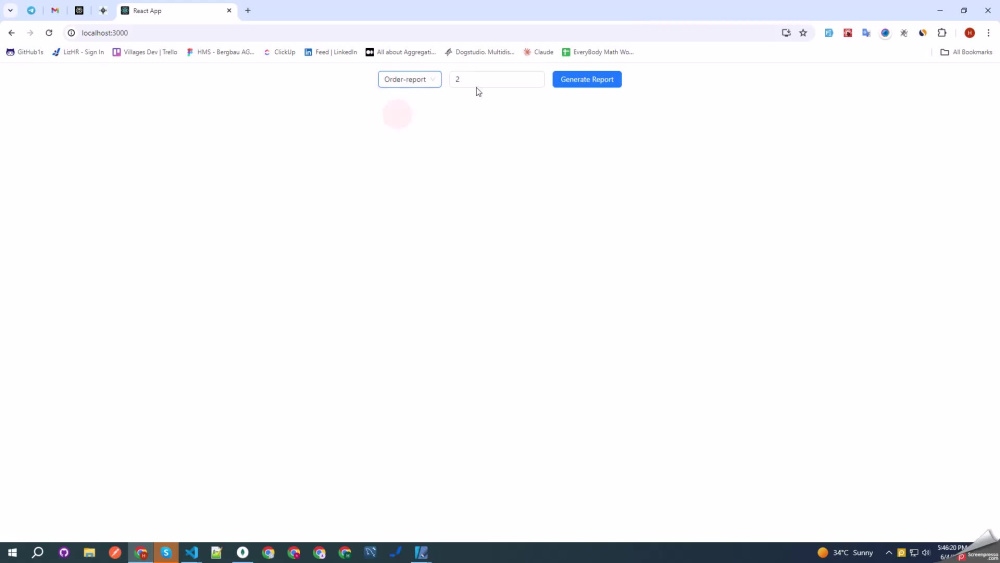Switch to the Telegram pinned tab
The image size is (1000, 563).
coord(31,10)
